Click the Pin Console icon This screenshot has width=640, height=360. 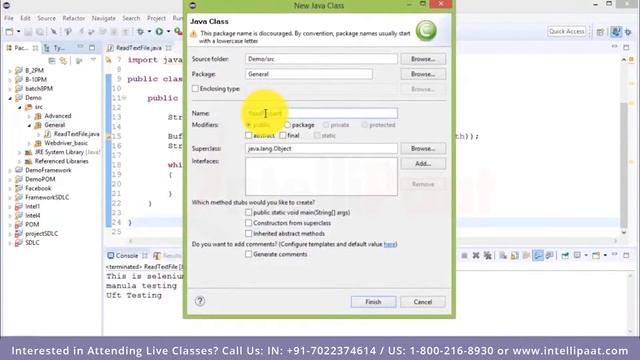click(x=565, y=256)
